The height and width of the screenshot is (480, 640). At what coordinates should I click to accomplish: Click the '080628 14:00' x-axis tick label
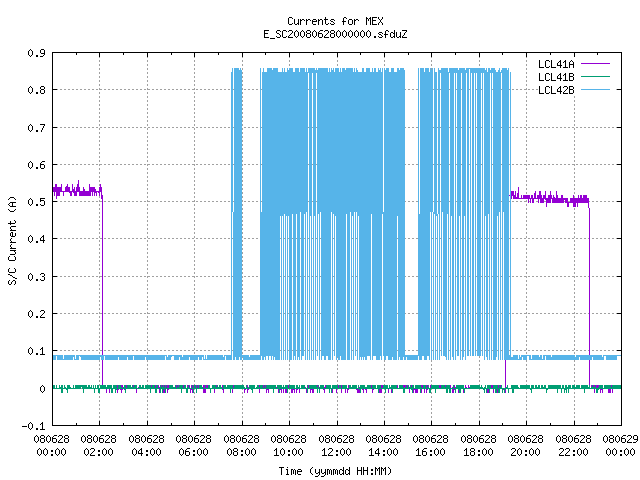pyautogui.click(x=383, y=446)
